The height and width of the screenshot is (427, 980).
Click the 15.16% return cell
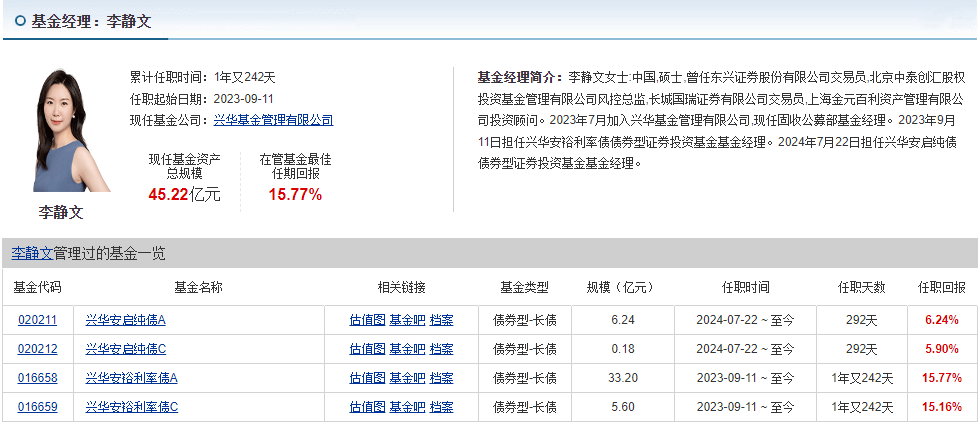point(941,407)
